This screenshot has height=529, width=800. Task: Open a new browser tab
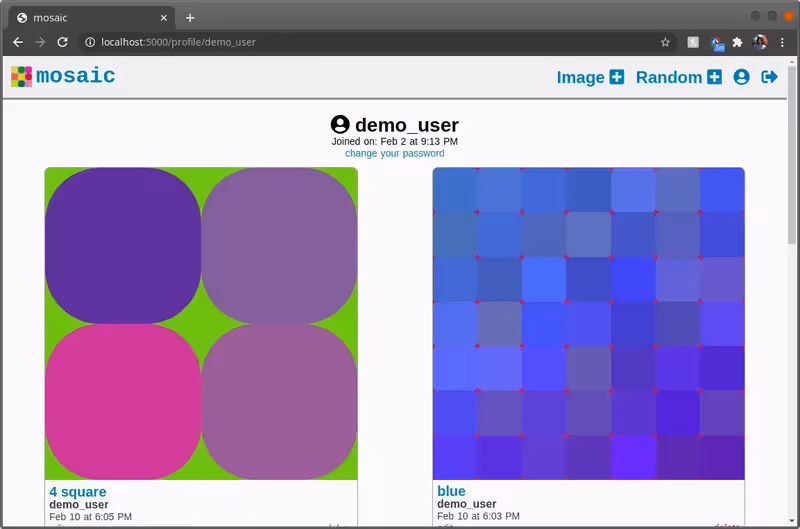190,17
